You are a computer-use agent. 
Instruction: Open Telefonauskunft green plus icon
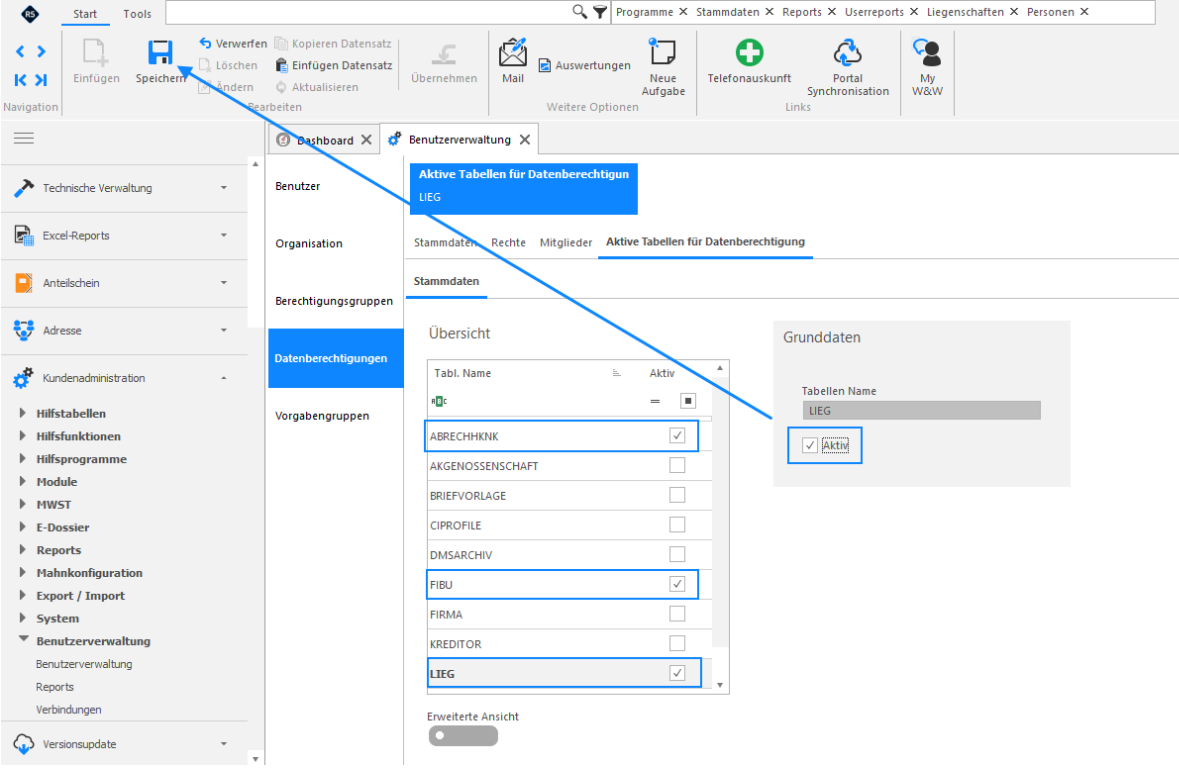(x=749, y=53)
